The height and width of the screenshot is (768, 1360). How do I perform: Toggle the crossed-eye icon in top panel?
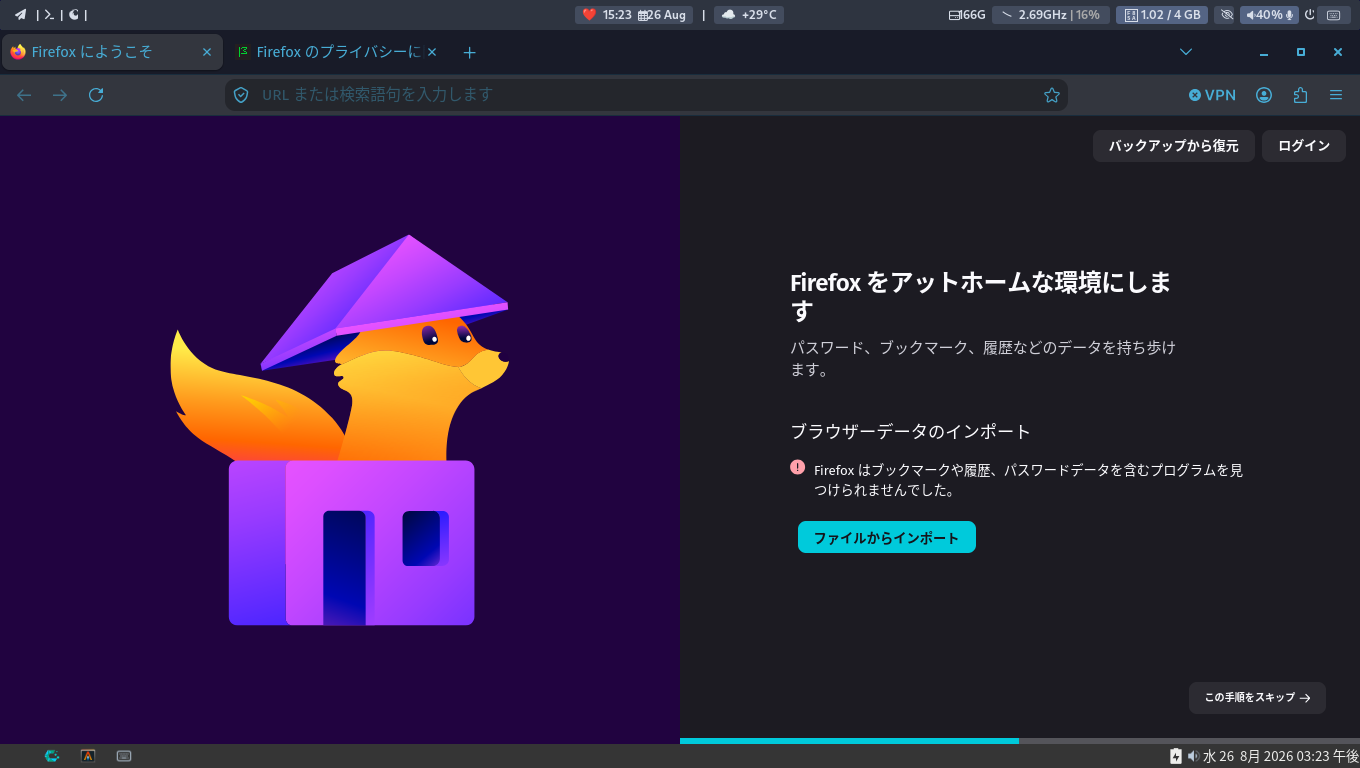pyautogui.click(x=1227, y=15)
